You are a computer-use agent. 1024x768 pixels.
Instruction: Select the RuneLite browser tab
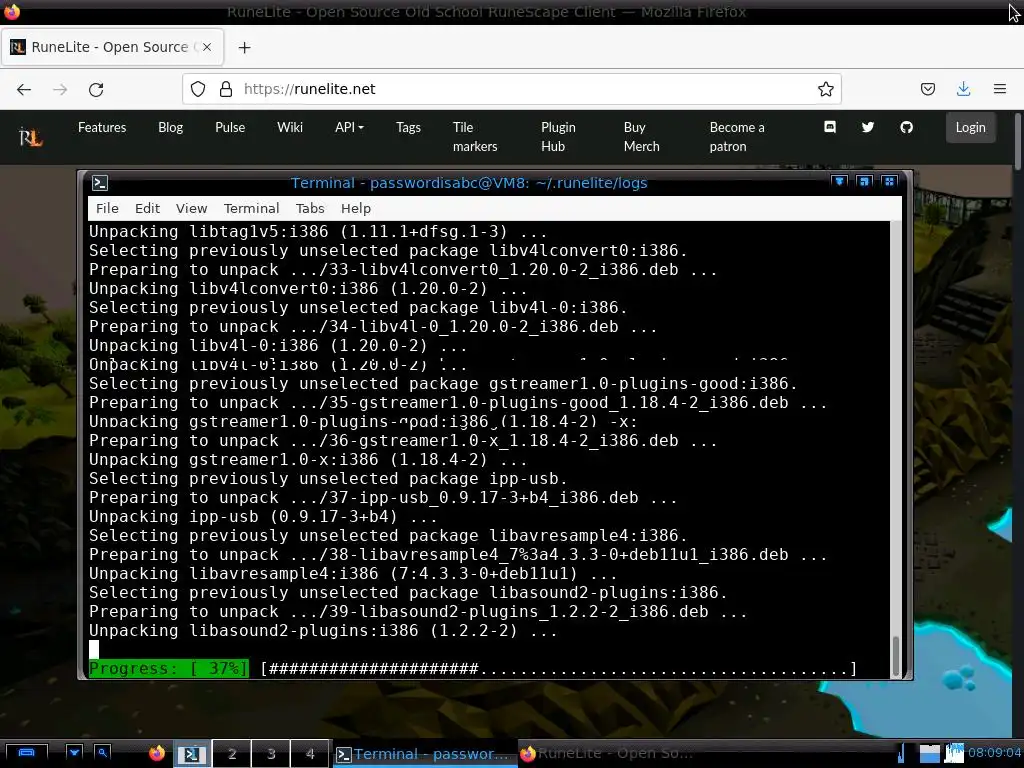[x=112, y=47]
